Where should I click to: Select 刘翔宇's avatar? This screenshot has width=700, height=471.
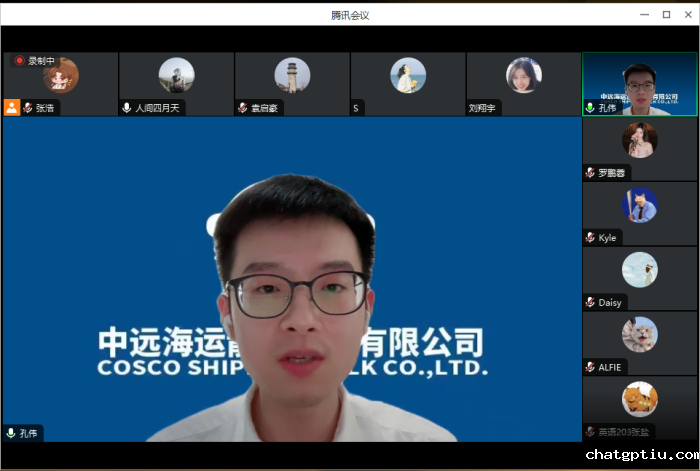(524, 75)
